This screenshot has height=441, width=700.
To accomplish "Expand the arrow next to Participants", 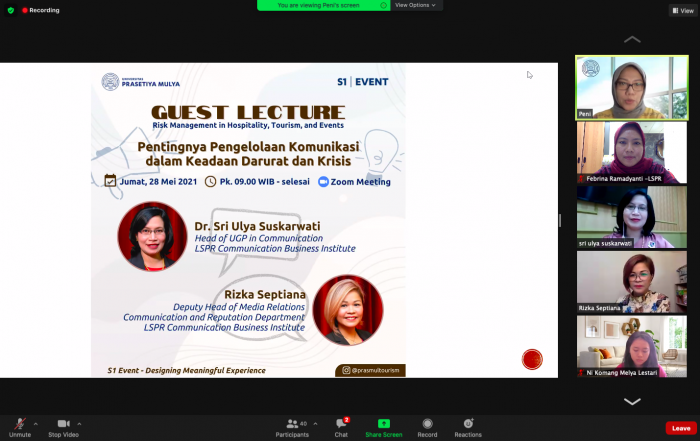I will tap(315, 424).
